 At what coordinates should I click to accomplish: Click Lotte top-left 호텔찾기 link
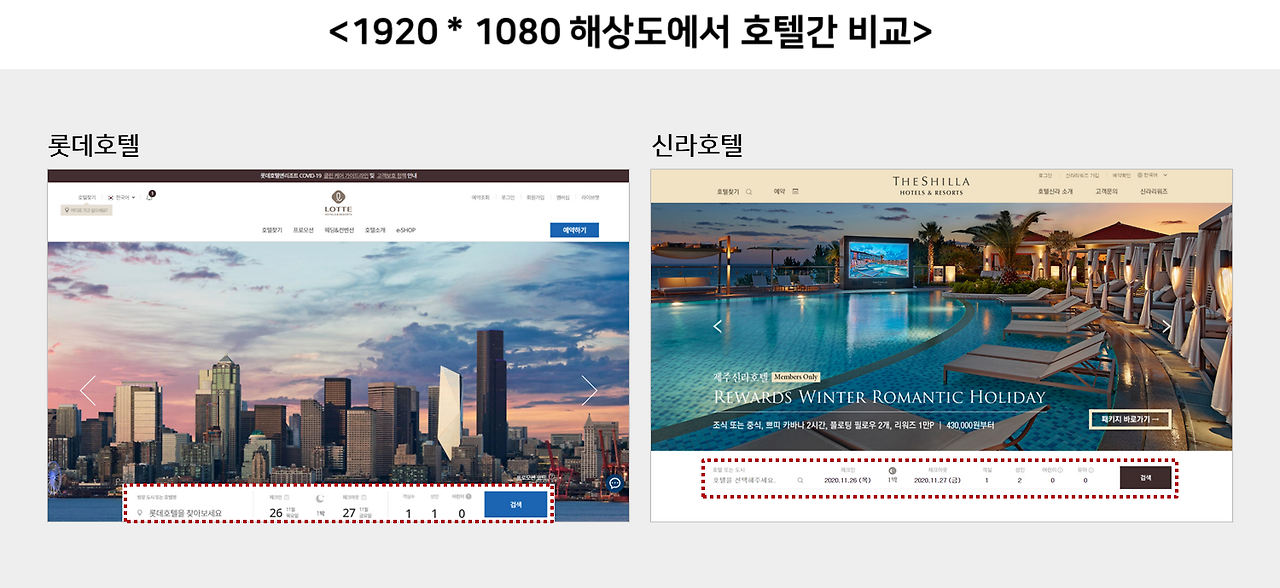coord(88,198)
